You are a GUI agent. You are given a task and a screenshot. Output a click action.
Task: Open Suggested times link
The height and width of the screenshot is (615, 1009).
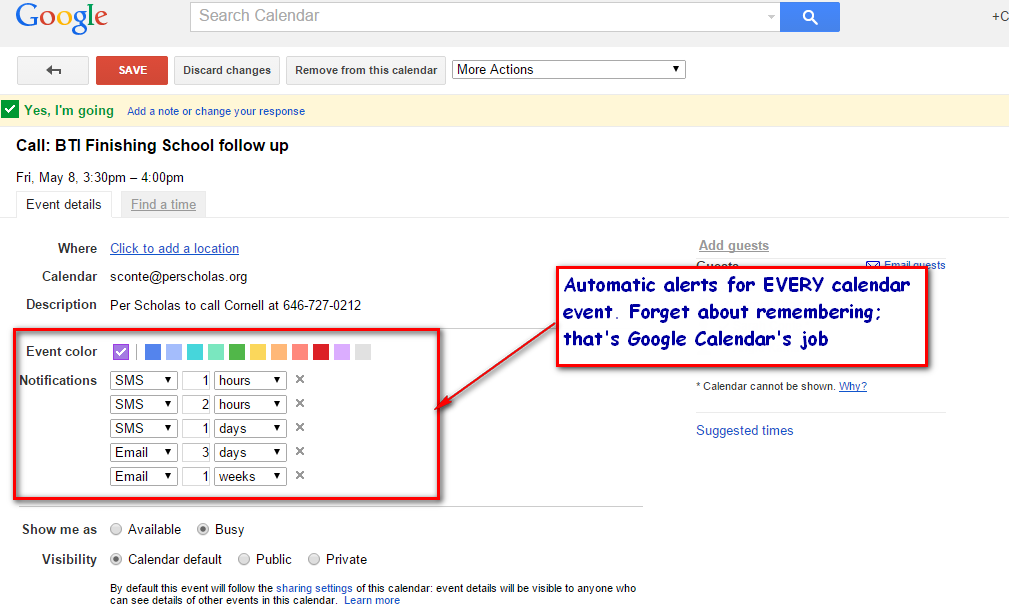[745, 430]
